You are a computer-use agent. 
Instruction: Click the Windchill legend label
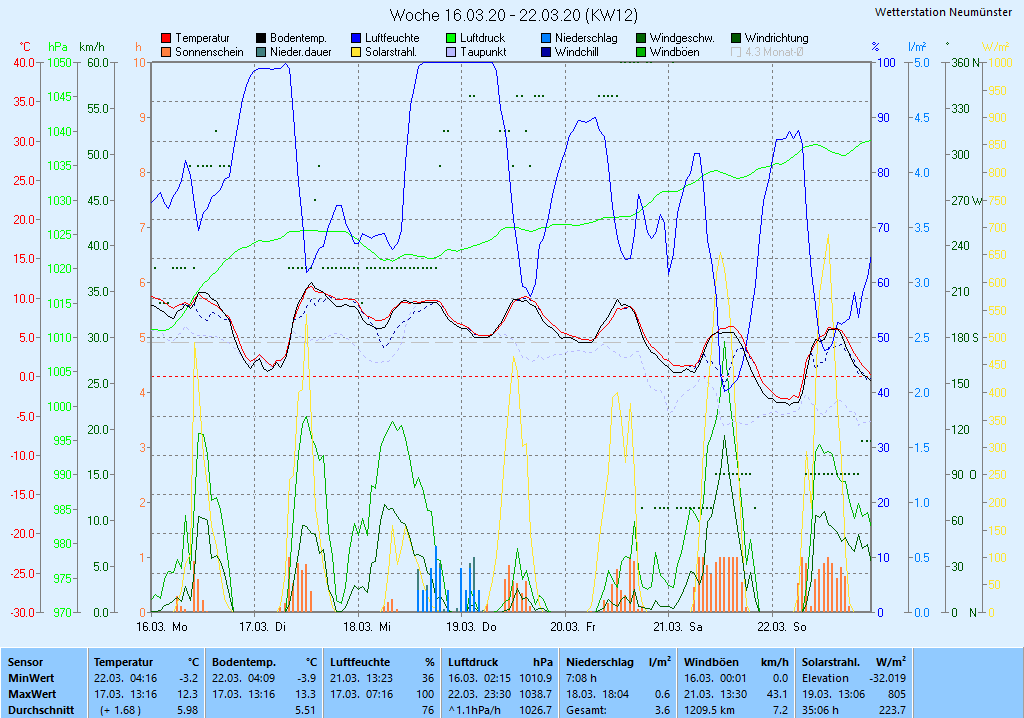pyautogui.click(x=577, y=52)
